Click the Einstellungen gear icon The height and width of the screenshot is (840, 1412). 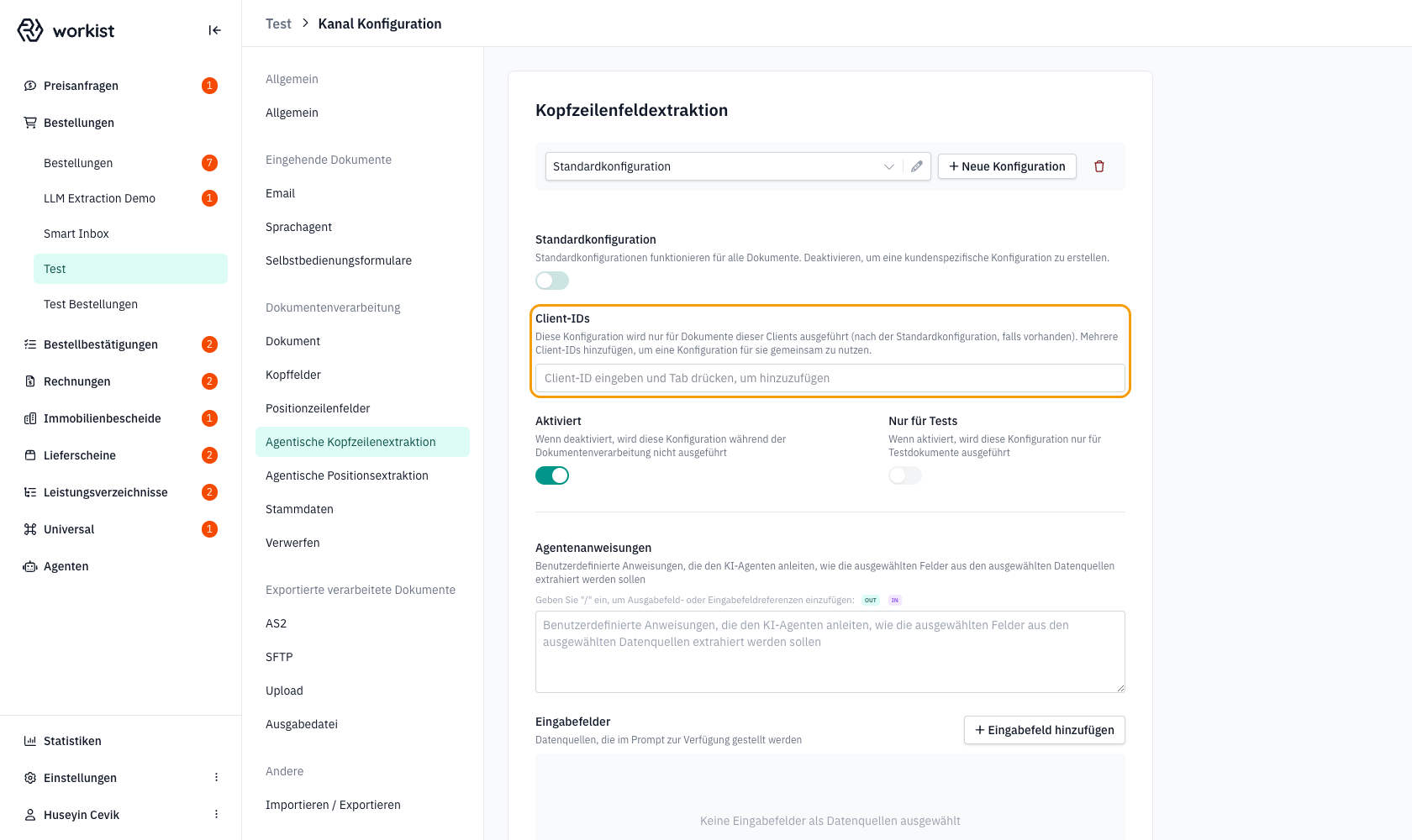(x=30, y=778)
